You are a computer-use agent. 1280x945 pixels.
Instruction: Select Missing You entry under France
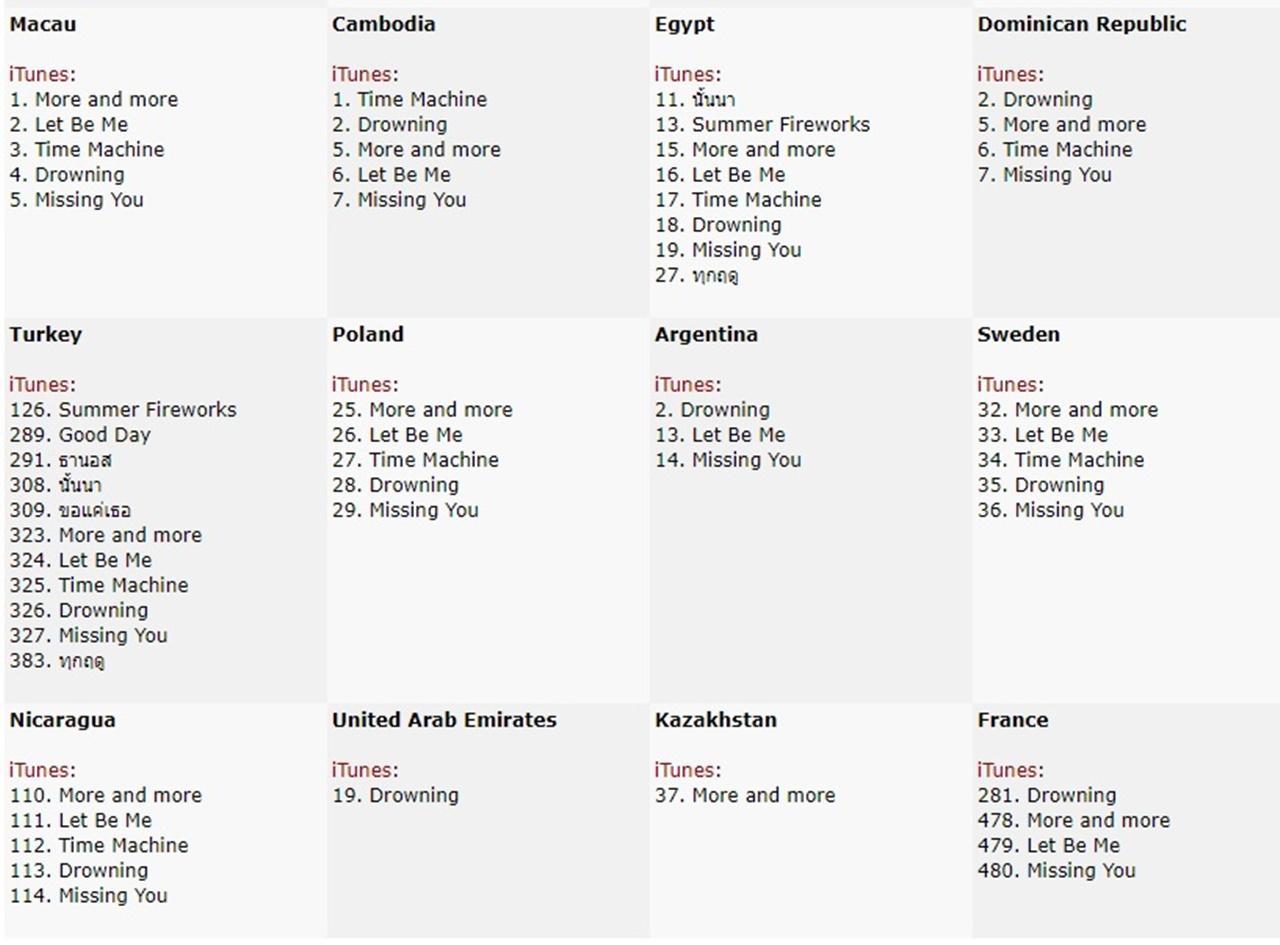point(1056,870)
